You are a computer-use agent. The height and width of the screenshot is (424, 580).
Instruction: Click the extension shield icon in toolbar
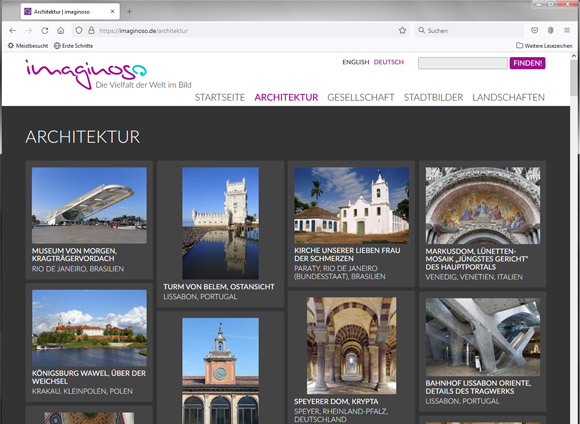coord(550,30)
